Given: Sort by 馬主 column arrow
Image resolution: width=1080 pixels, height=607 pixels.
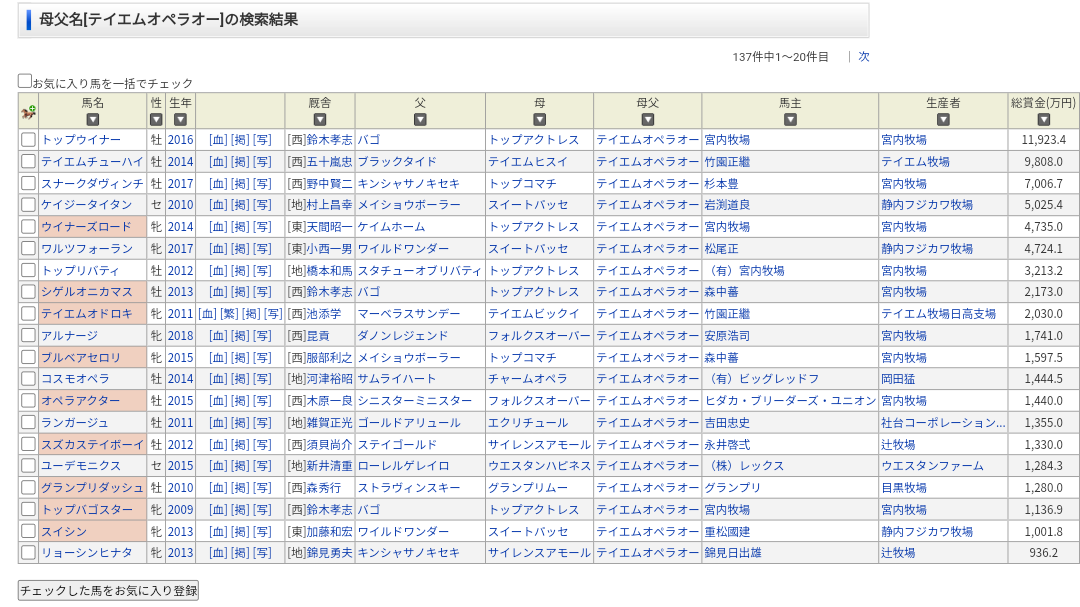Looking at the screenshot, I should (x=790, y=120).
